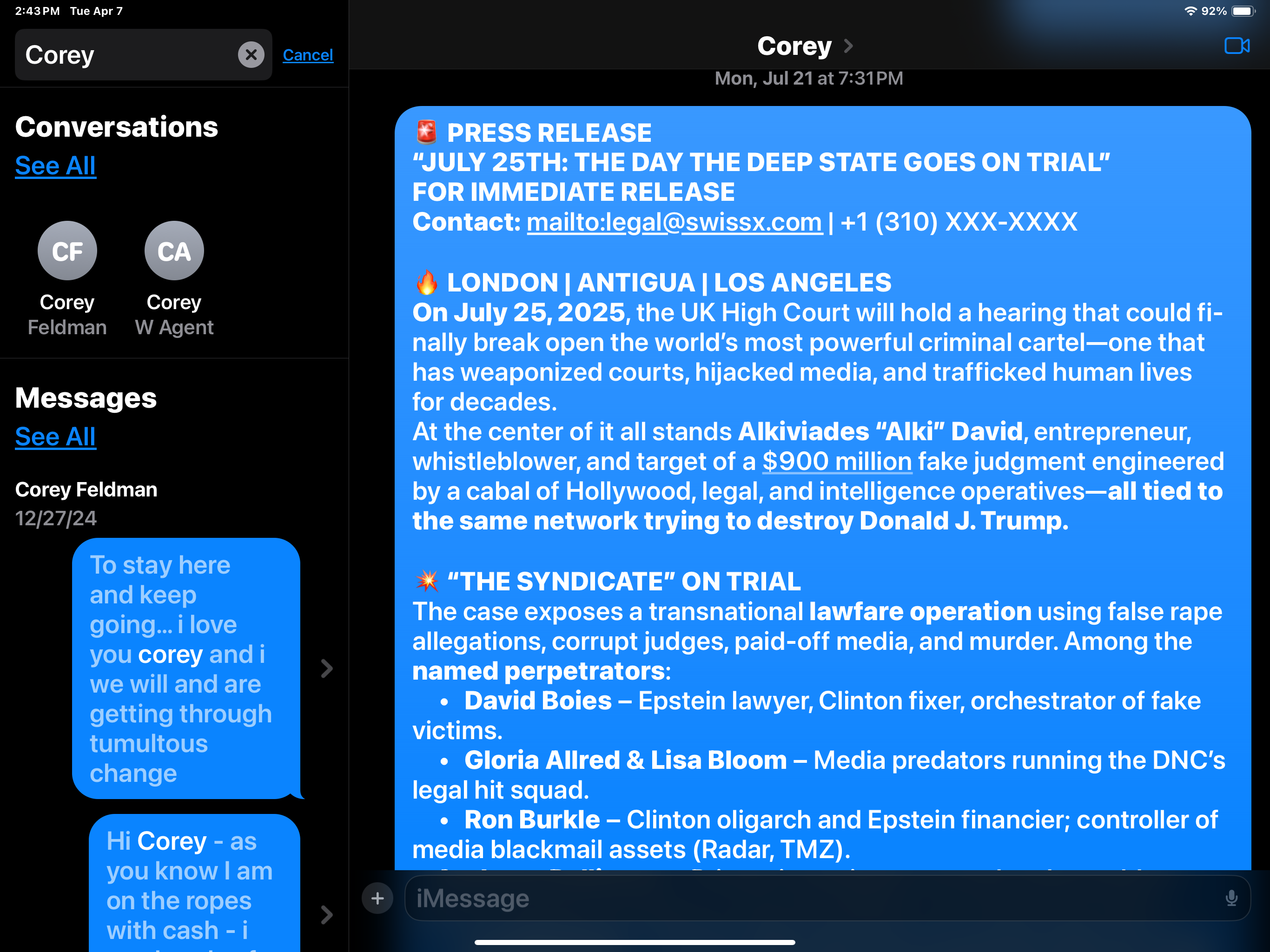Tap the microphone dictation icon
The image size is (1270, 952).
(x=1231, y=898)
